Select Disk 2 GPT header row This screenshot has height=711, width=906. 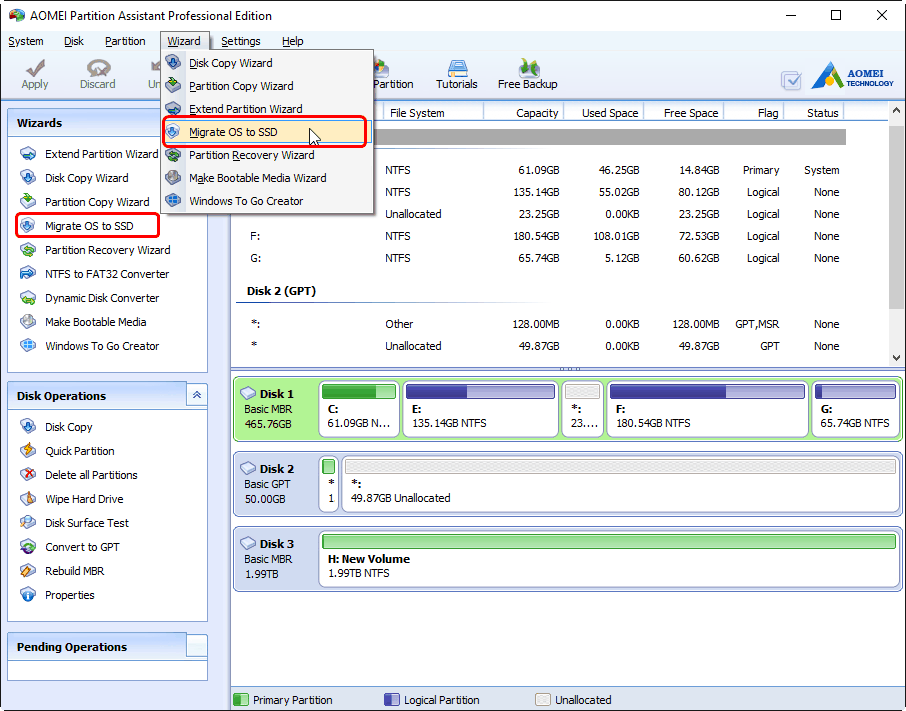(541, 291)
